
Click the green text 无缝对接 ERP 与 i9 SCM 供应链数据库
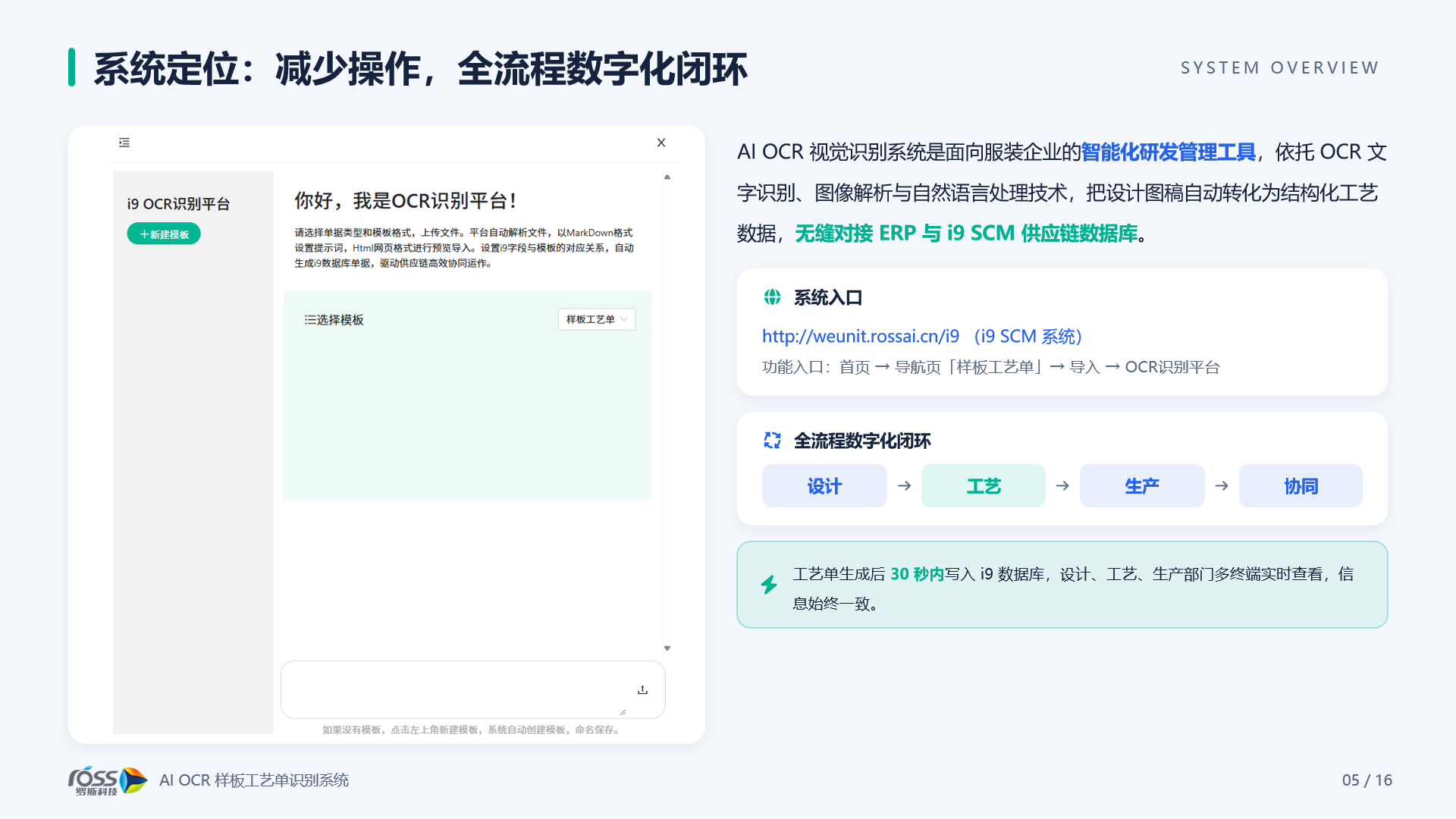click(966, 234)
